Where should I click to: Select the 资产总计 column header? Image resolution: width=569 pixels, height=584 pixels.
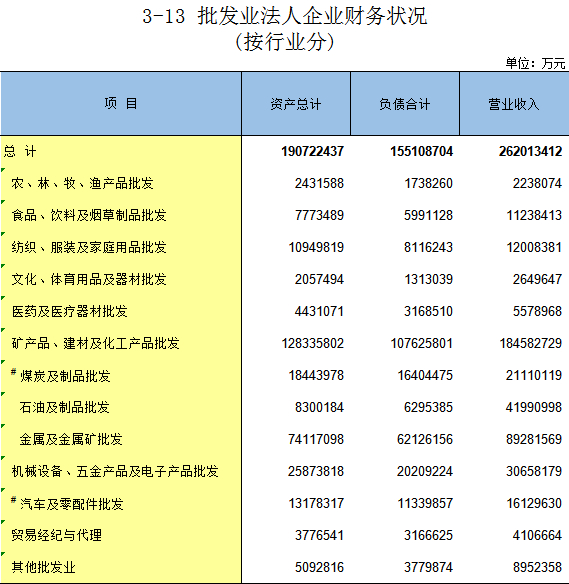pyautogui.click(x=296, y=104)
